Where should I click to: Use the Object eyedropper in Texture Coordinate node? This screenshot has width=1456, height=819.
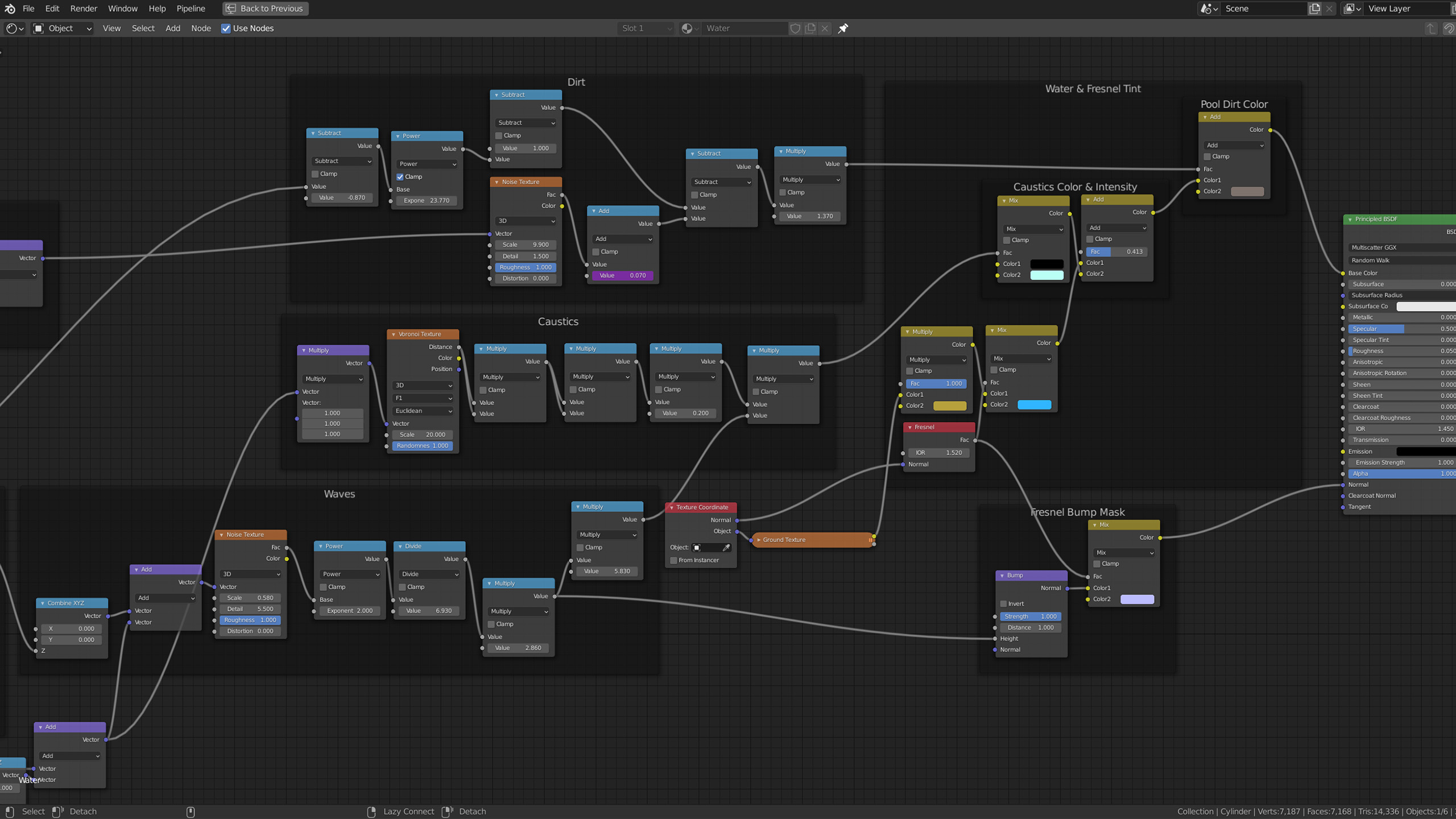click(x=726, y=547)
